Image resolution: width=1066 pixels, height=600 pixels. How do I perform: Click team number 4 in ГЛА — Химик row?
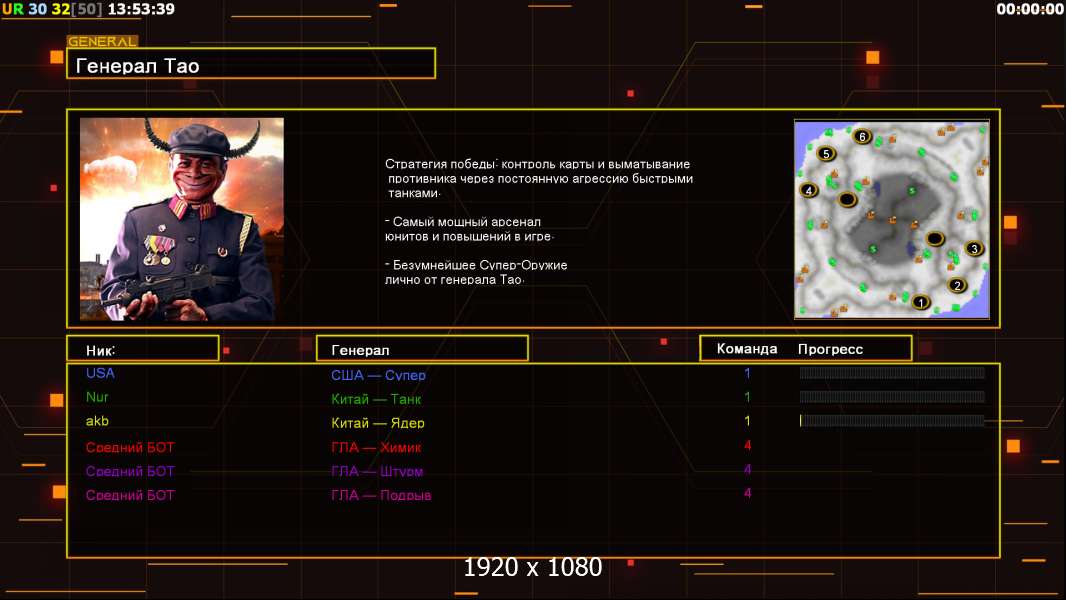[x=747, y=445]
